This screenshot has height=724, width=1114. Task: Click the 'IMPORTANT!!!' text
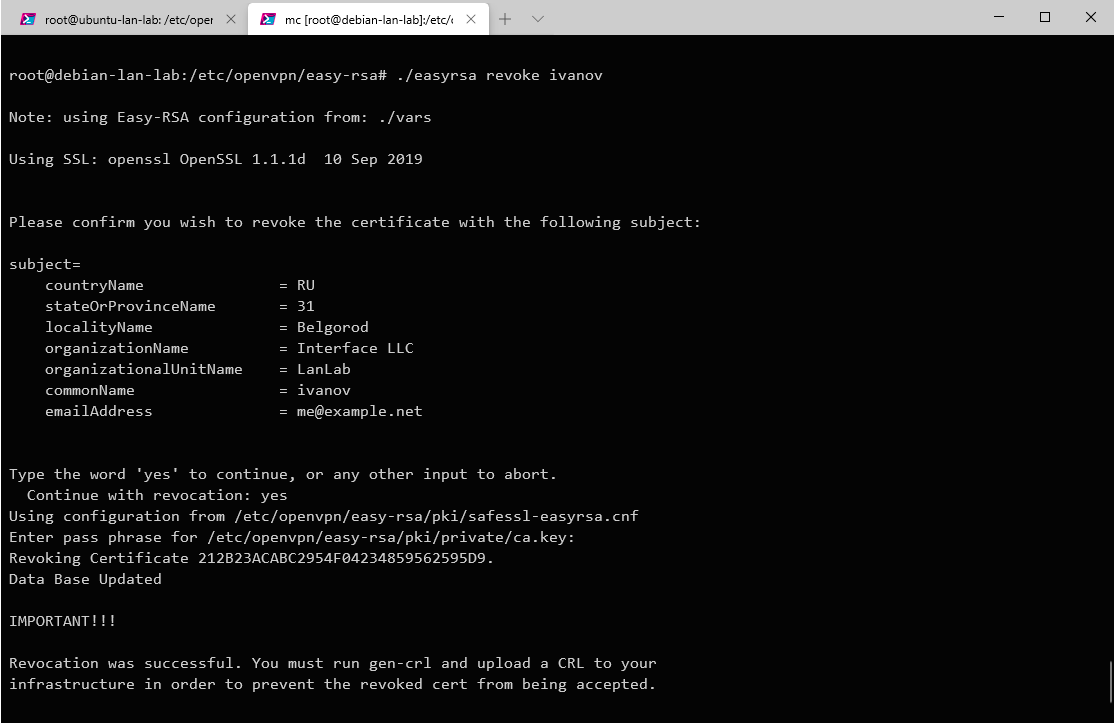point(63,621)
